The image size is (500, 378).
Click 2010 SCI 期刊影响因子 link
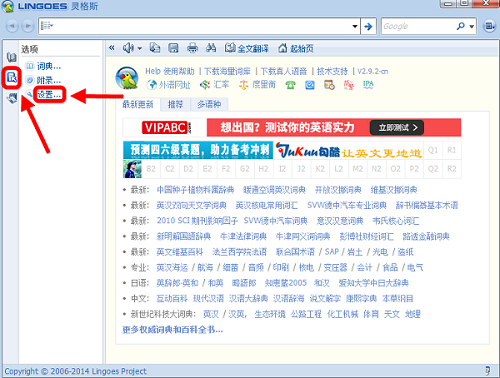pos(197,221)
